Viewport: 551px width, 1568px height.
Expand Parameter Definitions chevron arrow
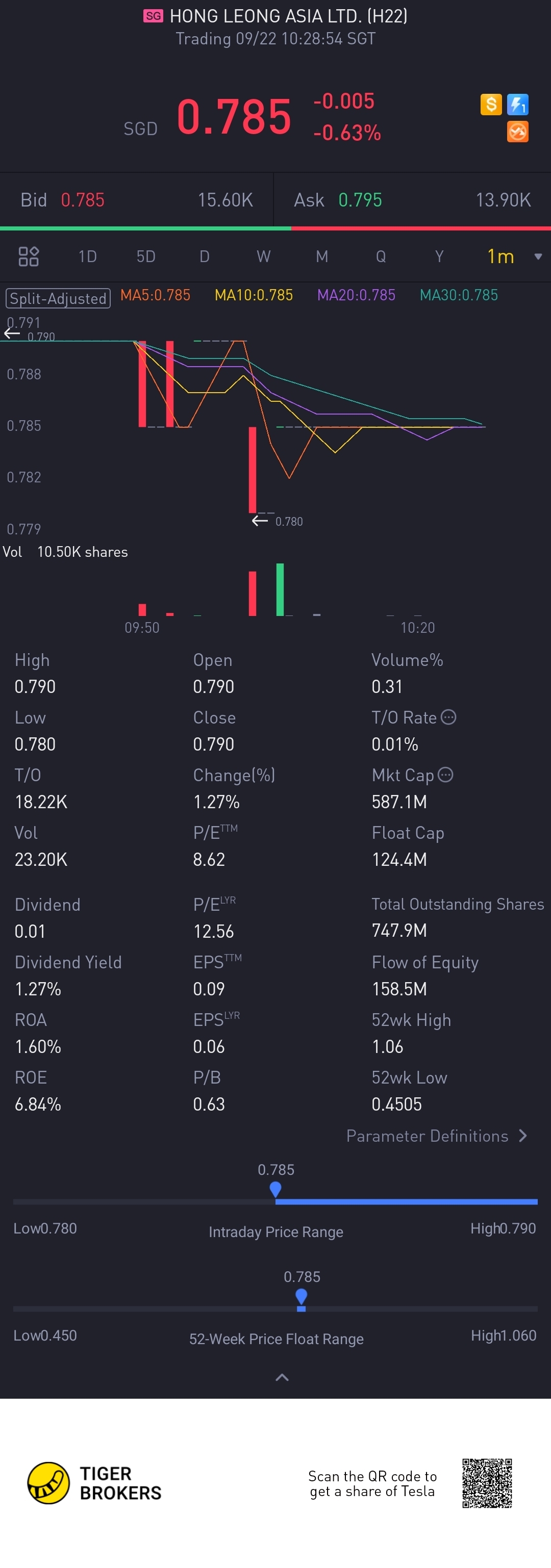523,1136
